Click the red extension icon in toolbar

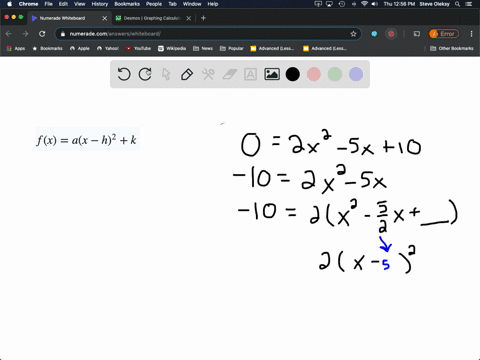391,34
